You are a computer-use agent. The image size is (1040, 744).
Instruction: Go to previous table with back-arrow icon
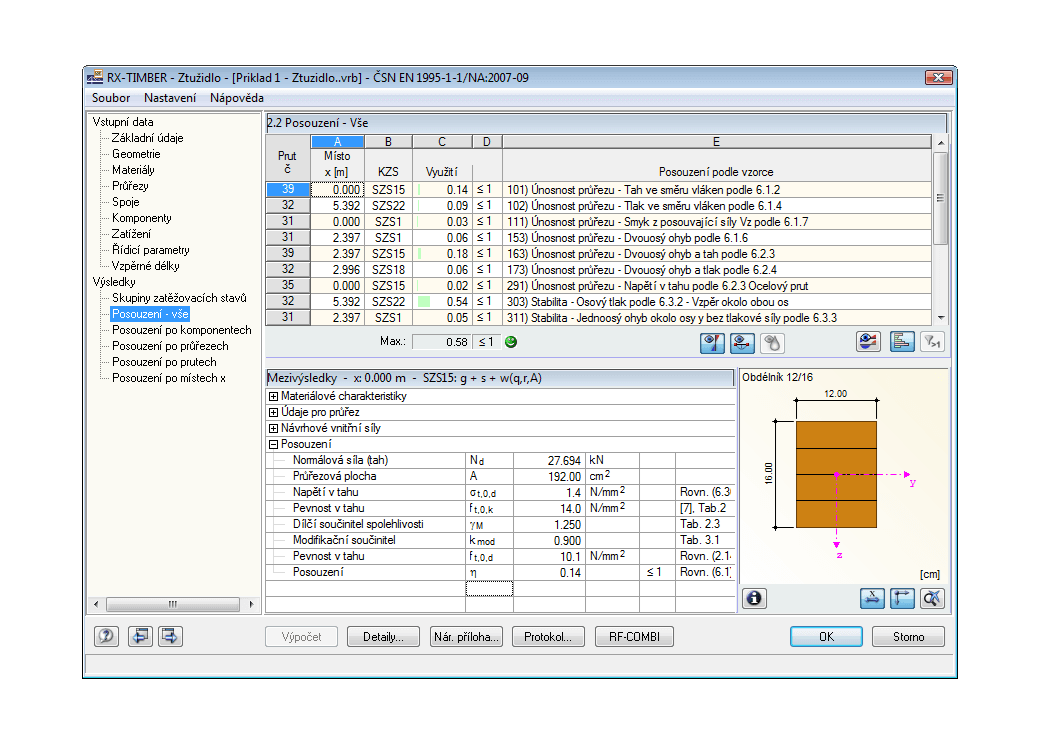tap(140, 637)
